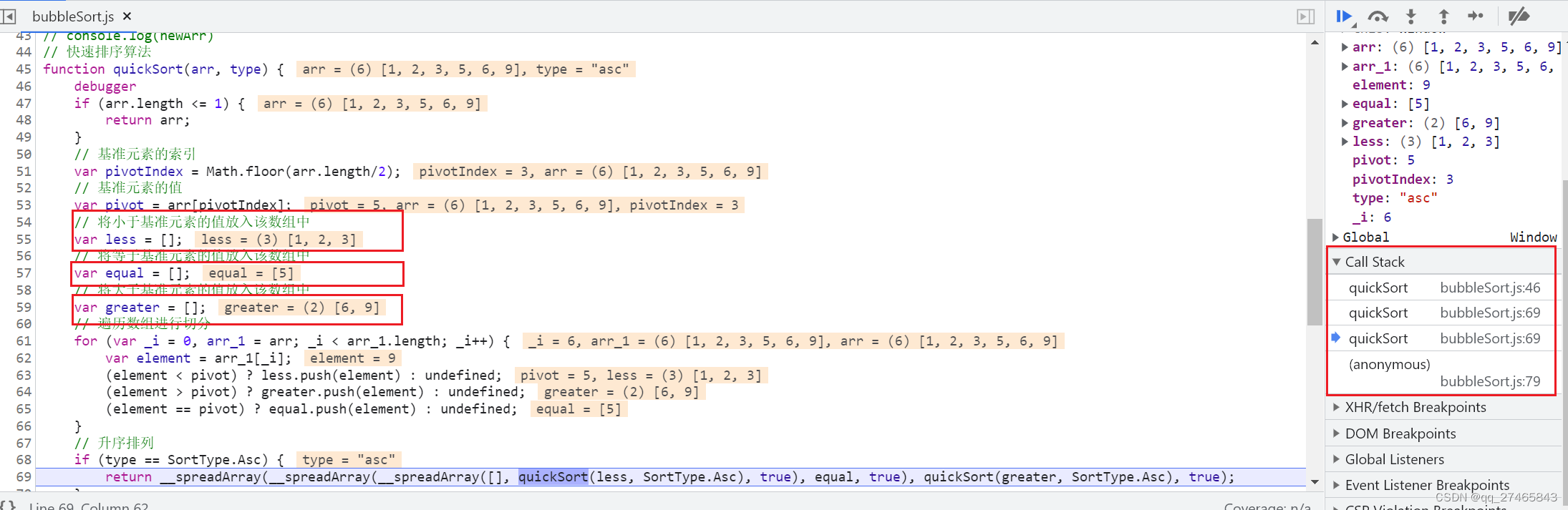1568x510 pixels.
Task: Collapse the Call Stack section
Action: click(x=1337, y=262)
